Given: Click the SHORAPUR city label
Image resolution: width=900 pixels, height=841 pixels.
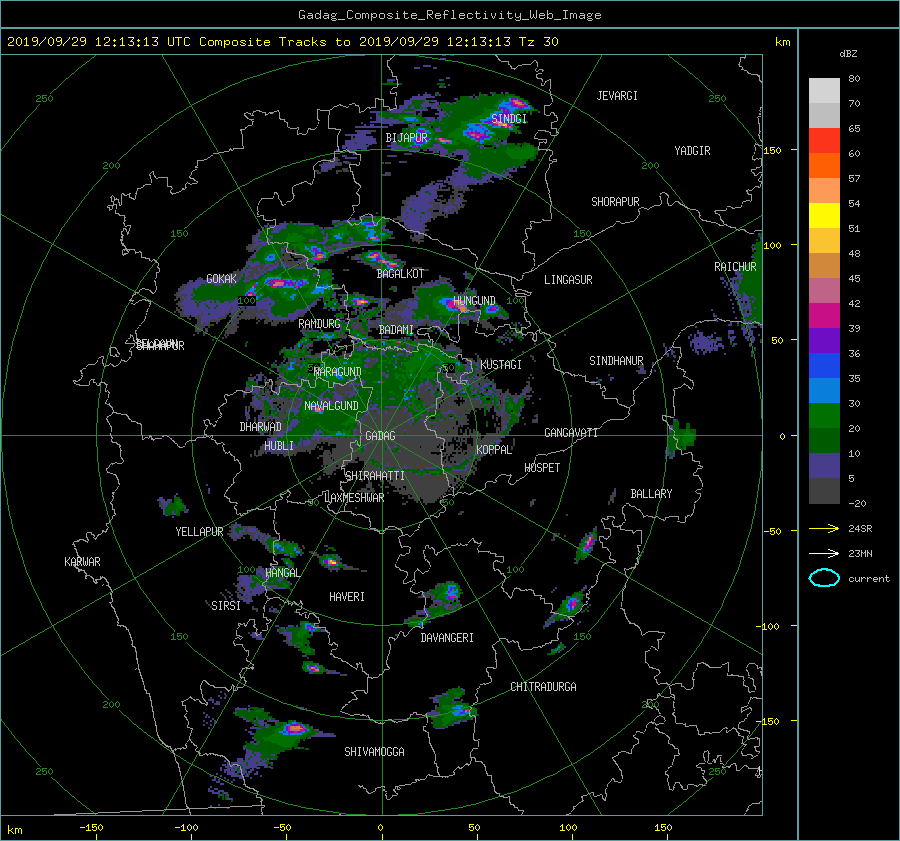Looking at the screenshot, I should (615, 202).
